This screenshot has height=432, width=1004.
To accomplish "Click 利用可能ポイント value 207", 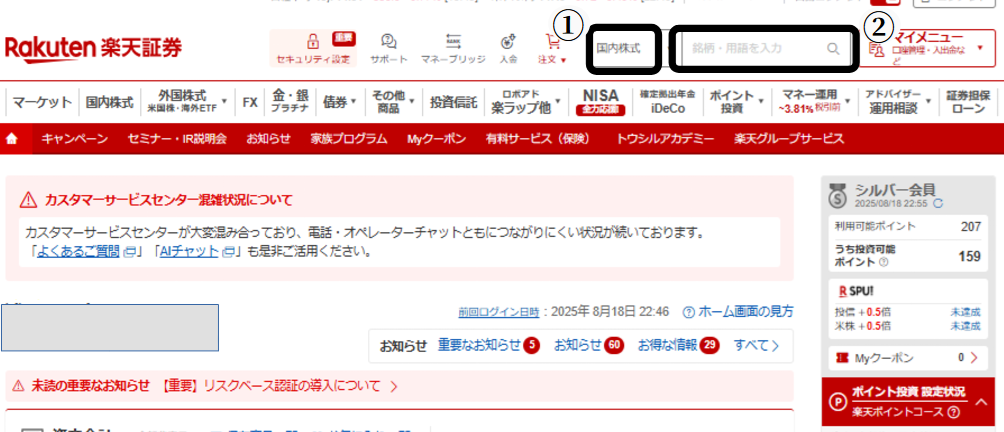I will click(x=971, y=227).
